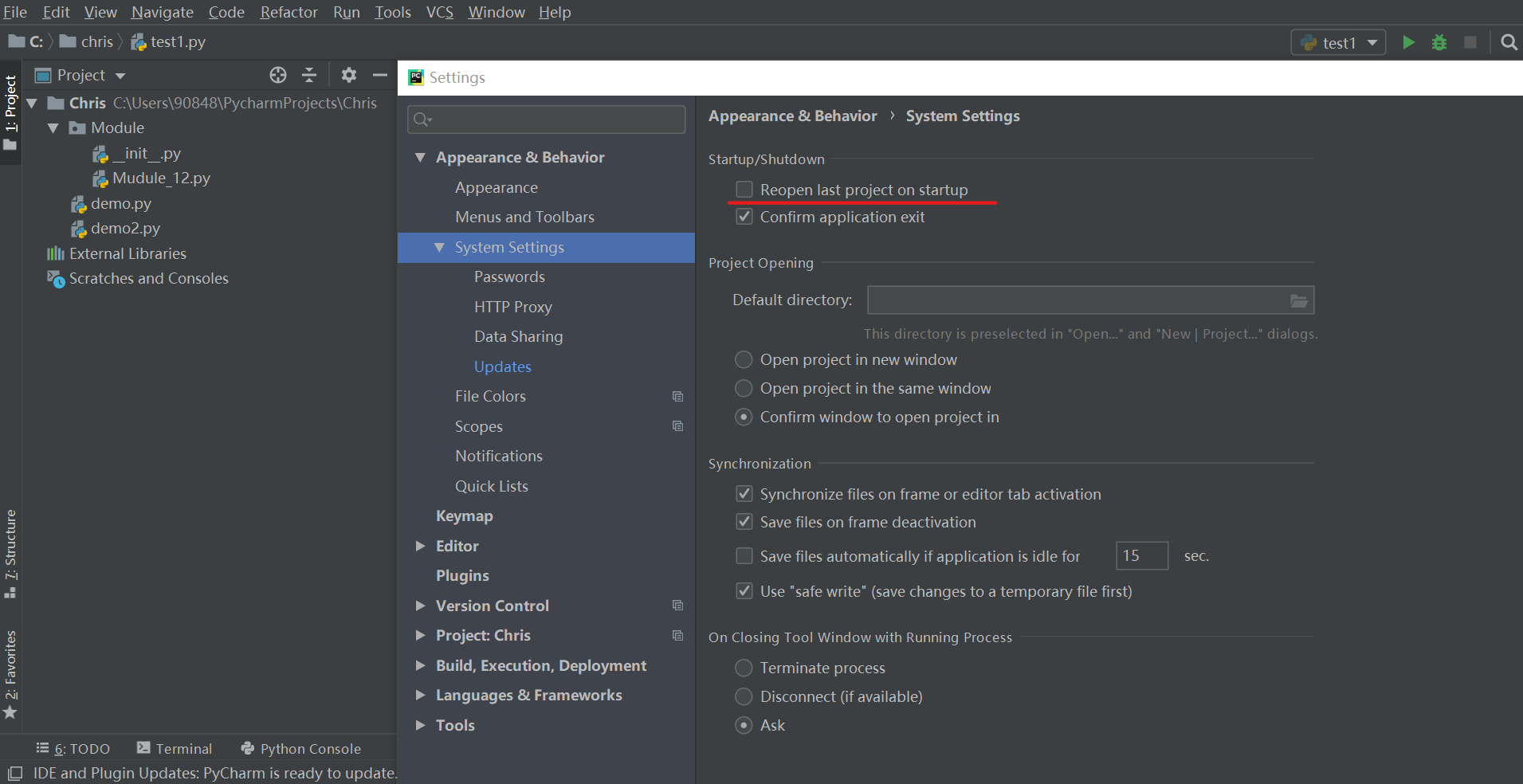Enable Reopen last project on startup
The height and width of the screenshot is (784, 1523).
click(744, 190)
